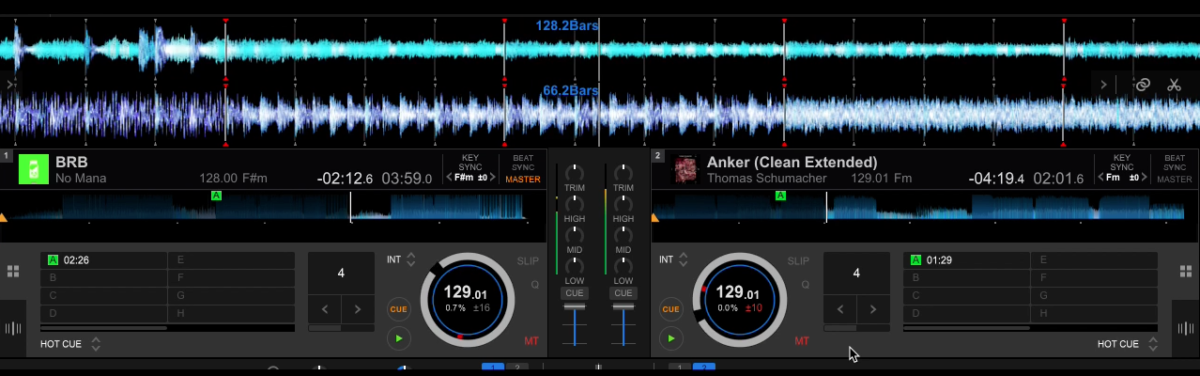
Task: Halve deck 2 loop size left arrow
Action: (x=839, y=309)
